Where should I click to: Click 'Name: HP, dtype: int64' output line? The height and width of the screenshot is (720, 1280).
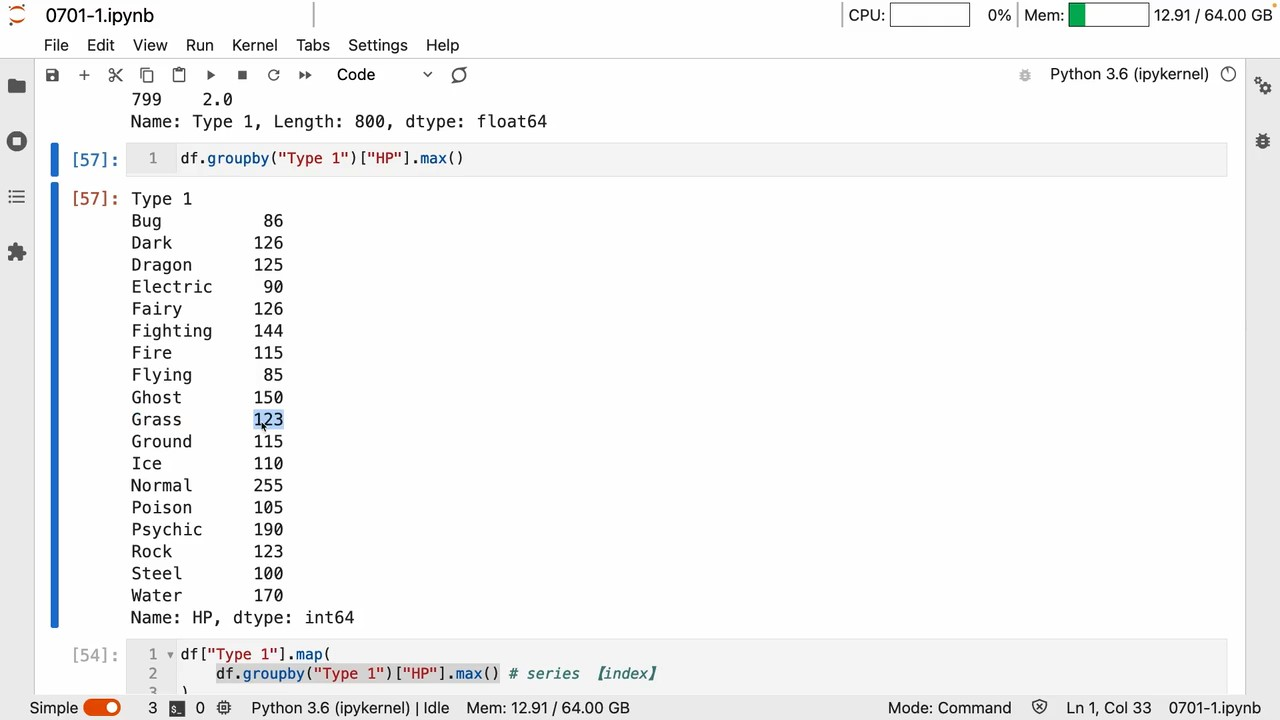(x=242, y=618)
